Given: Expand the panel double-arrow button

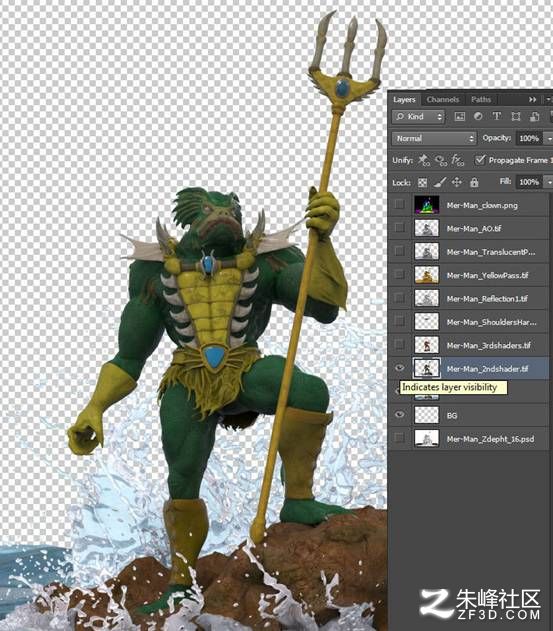Looking at the screenshot, I should [532, 99].
